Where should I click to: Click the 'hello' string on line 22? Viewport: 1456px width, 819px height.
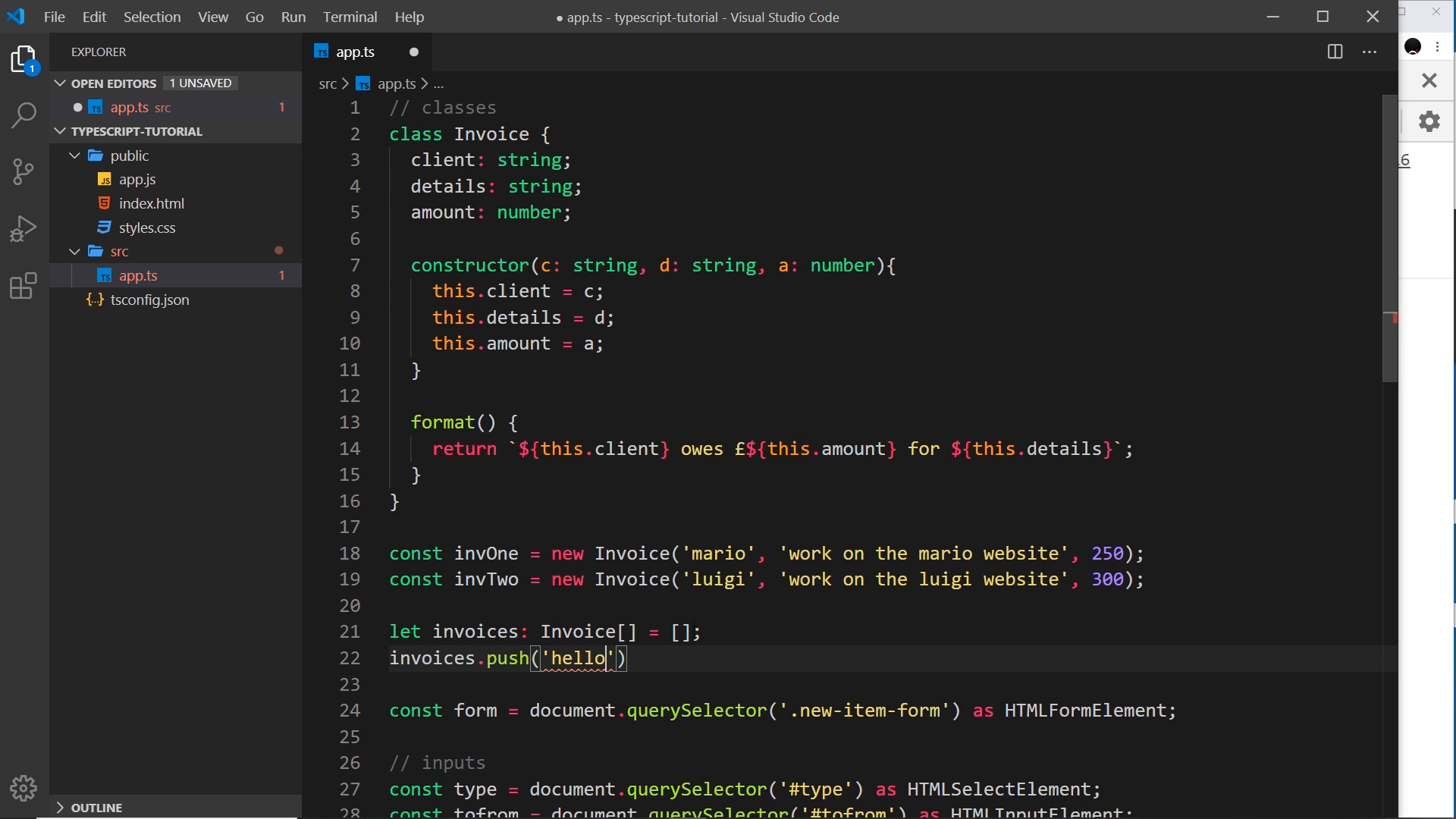click(x=578, y=658)
